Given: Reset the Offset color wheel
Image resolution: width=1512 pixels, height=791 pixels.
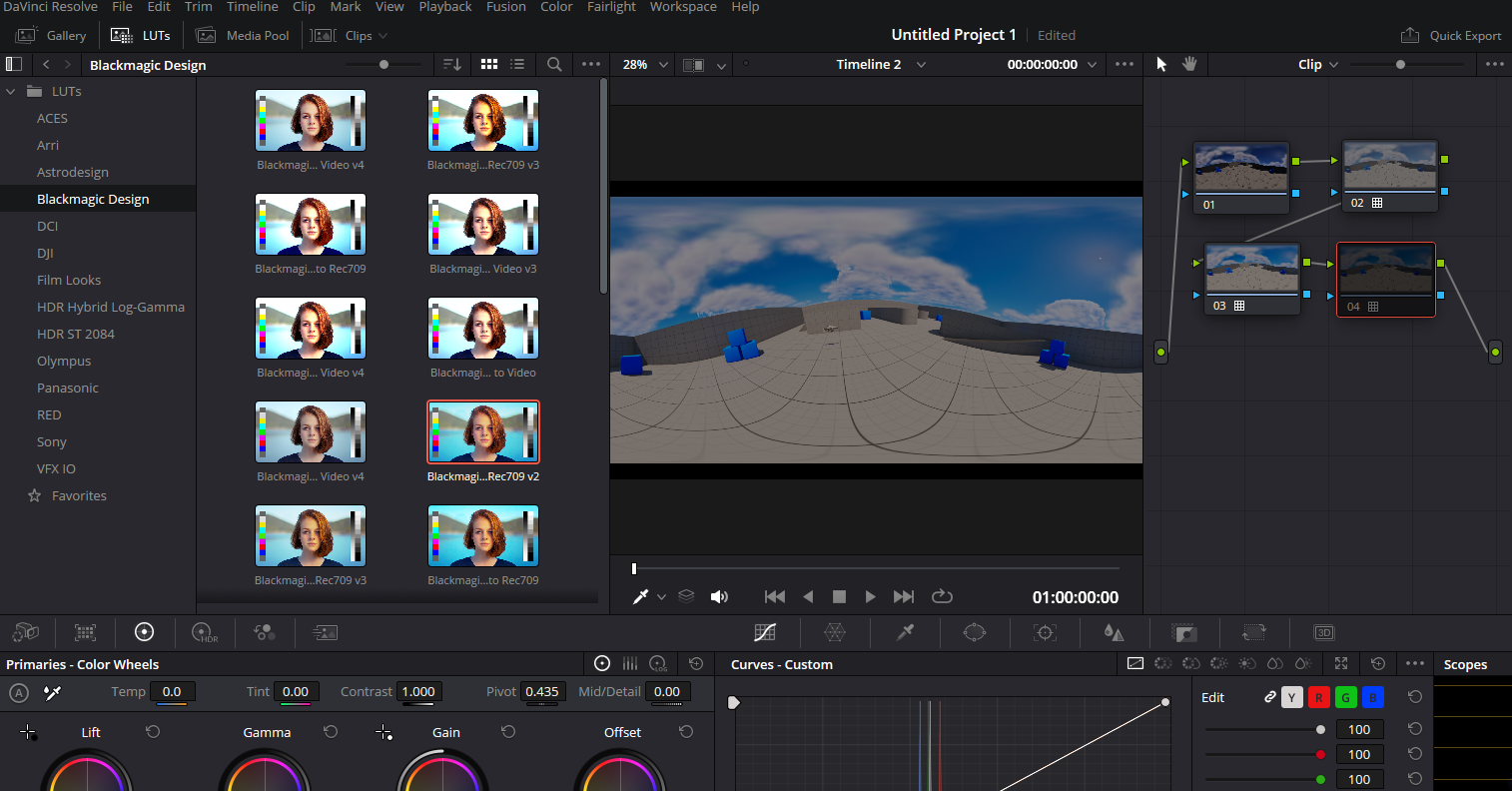Looking at the screenshot, I should click(686, 732).
